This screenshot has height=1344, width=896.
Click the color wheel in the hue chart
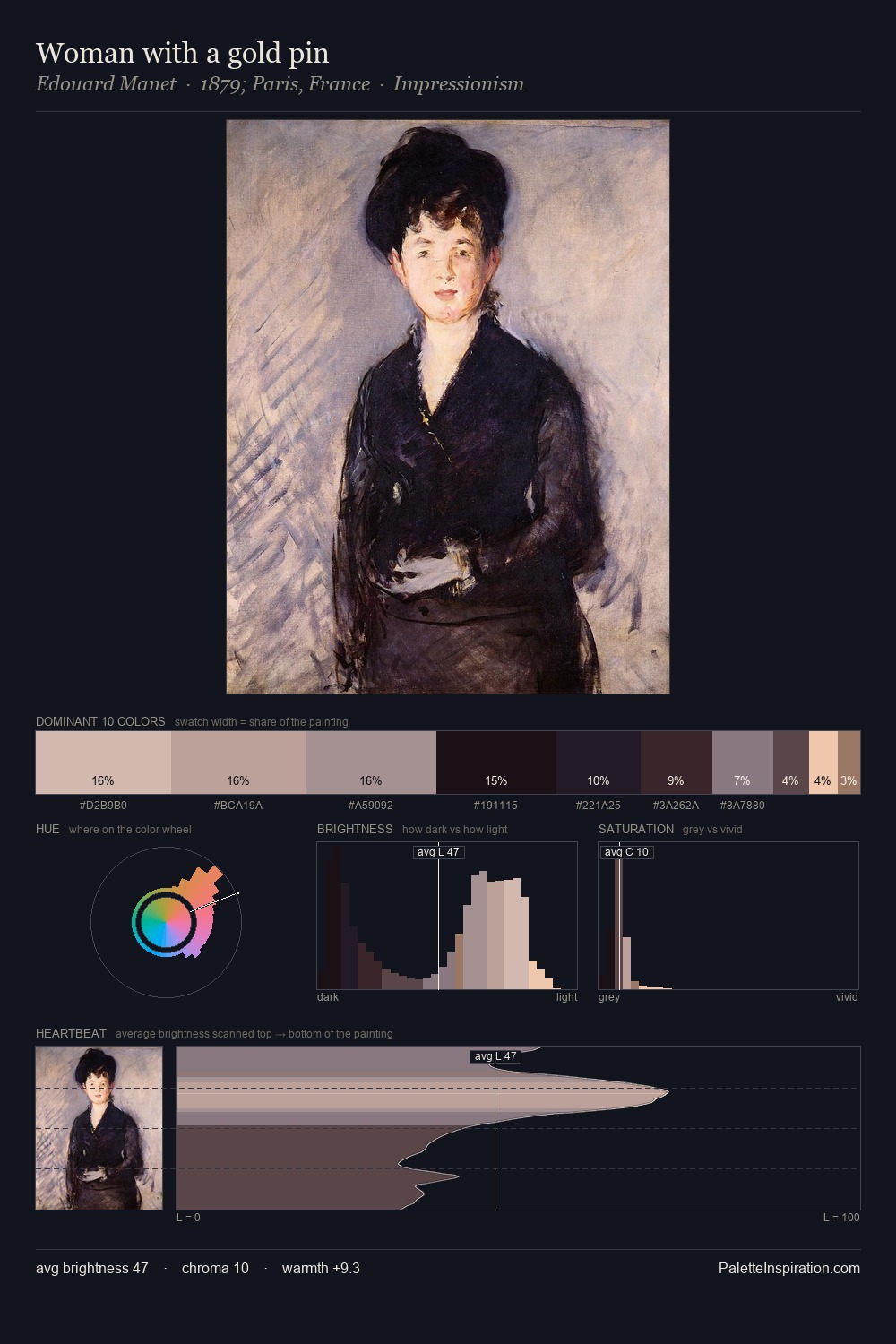(x=166, y=921)
